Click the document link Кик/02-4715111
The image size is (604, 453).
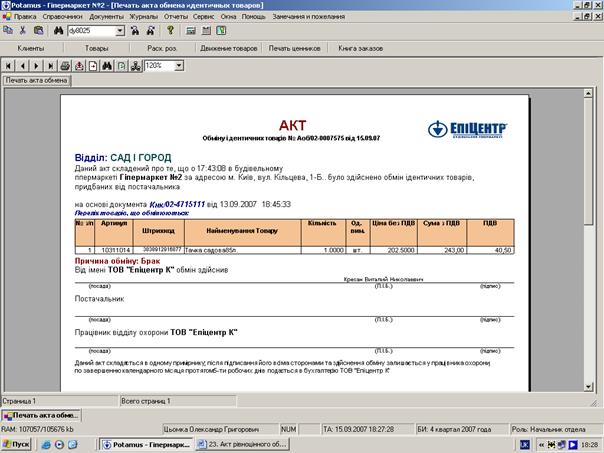[177, 204]
